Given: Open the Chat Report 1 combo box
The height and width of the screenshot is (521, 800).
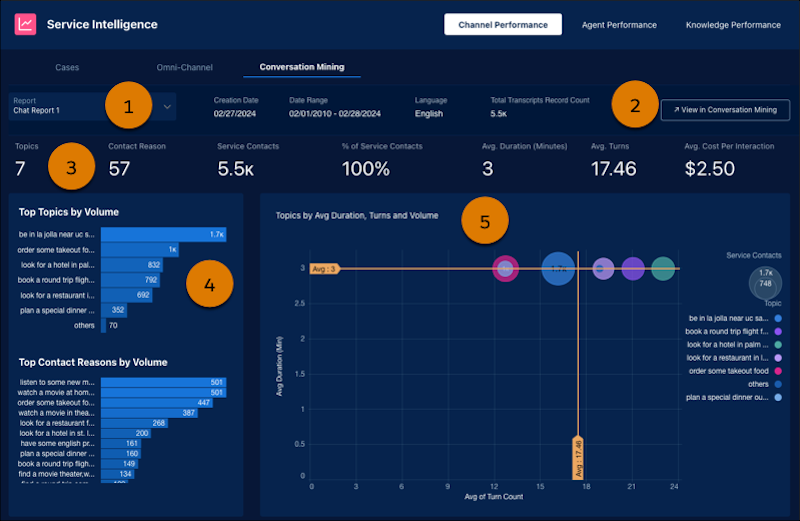Looking at the screenshot, I should [x=92, y=106].
